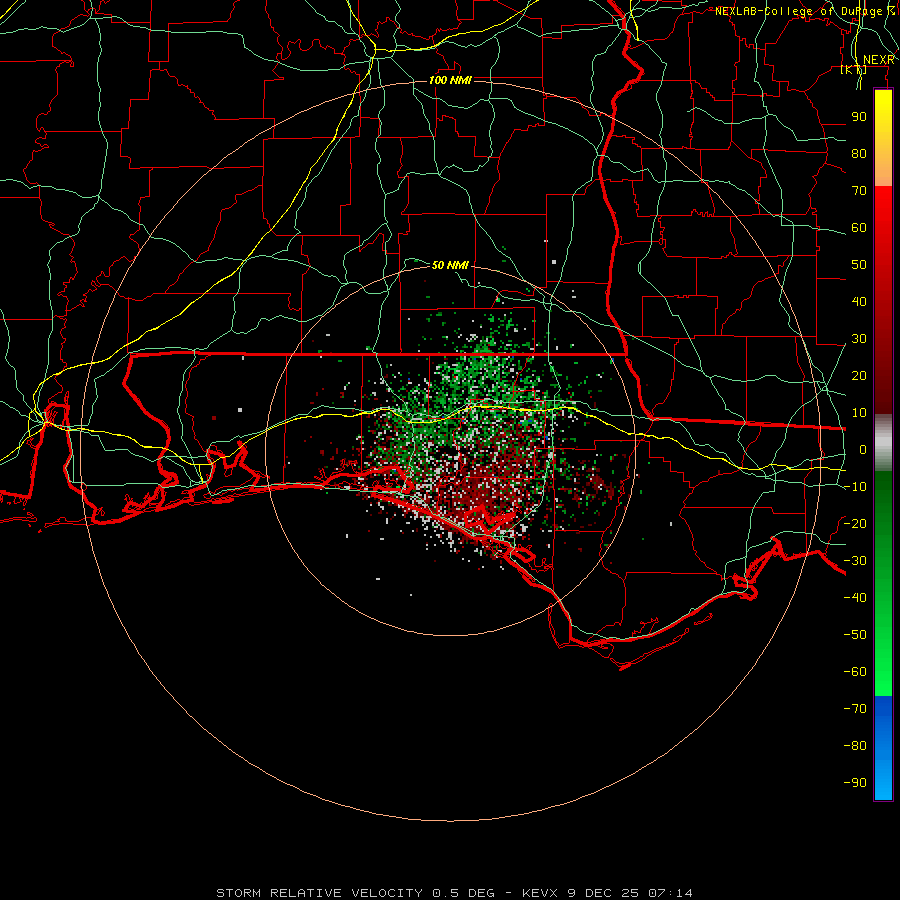Pick the red outbound segment of the velocity scale

(883, 300)
